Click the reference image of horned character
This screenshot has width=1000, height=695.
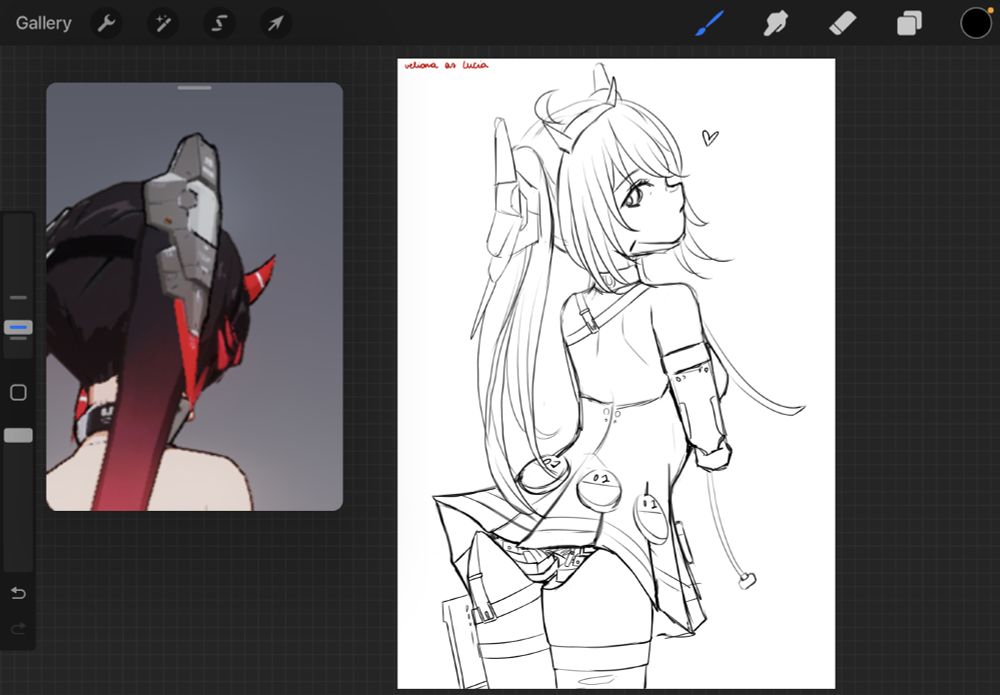tap(195, 296)
